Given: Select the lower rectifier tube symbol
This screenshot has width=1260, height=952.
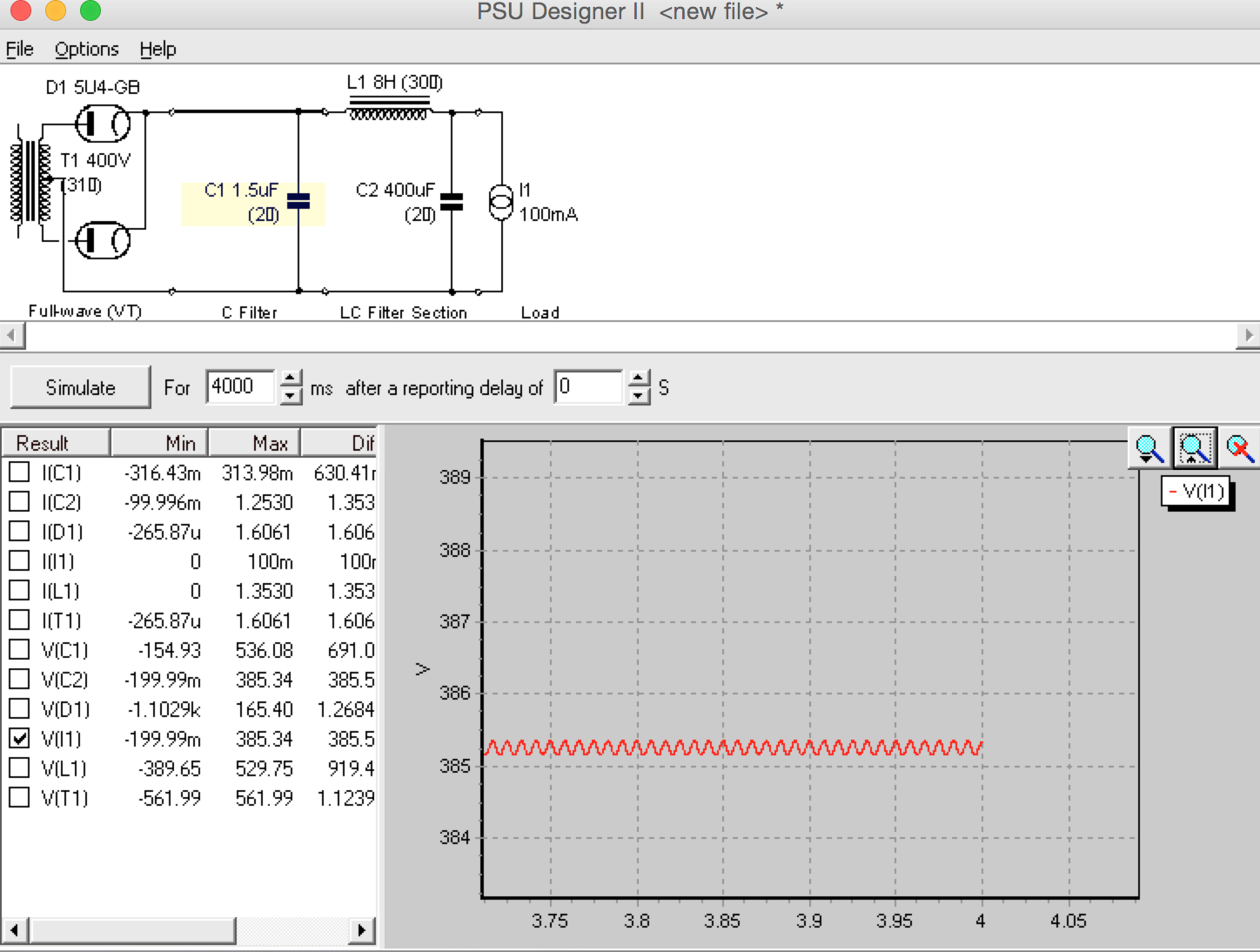Looking at the screenshot, I should pyautogui.click(x=103, y=240).
